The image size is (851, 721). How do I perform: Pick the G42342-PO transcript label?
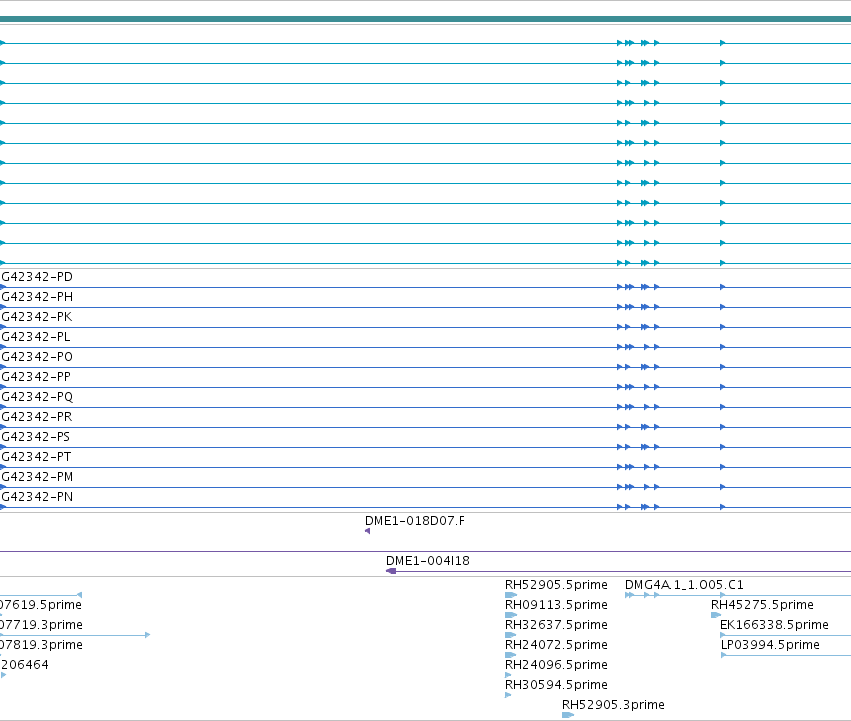[37, 357]
